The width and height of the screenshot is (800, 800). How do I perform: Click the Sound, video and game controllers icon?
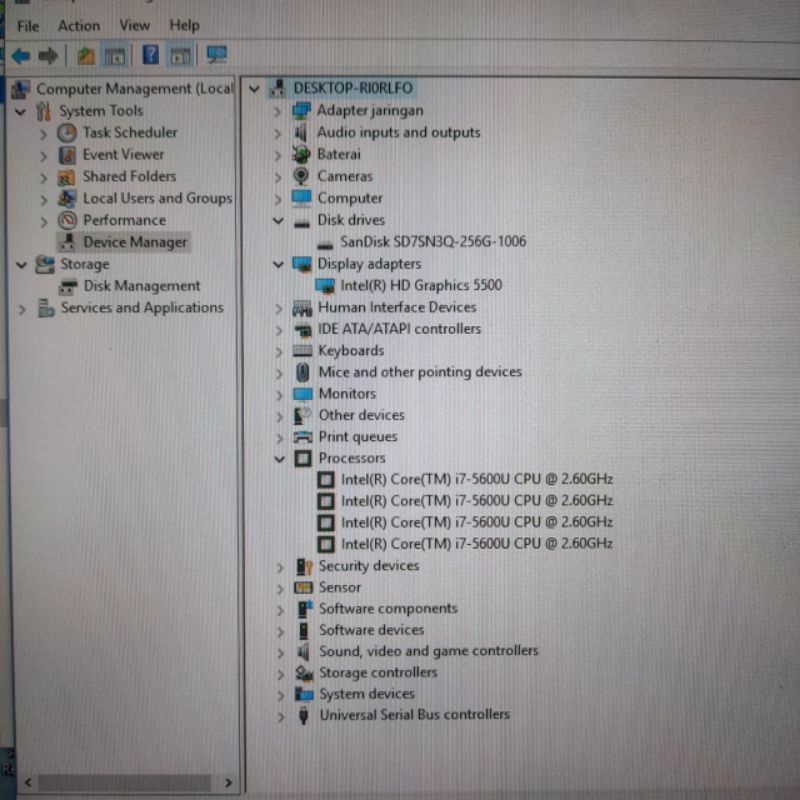click(x=303, y=652)
